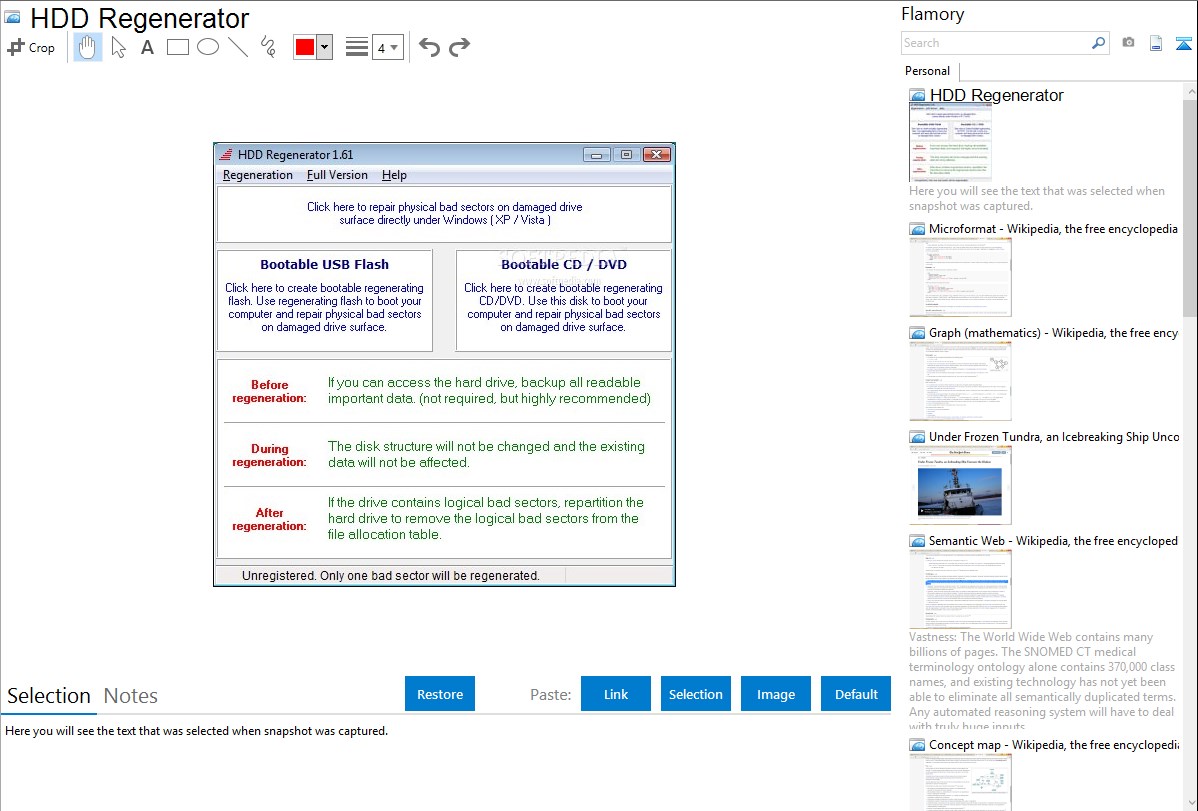Click the Unregistered status bar text
This screenshot has width=1198, height=811.
click(x=391, y=576)
